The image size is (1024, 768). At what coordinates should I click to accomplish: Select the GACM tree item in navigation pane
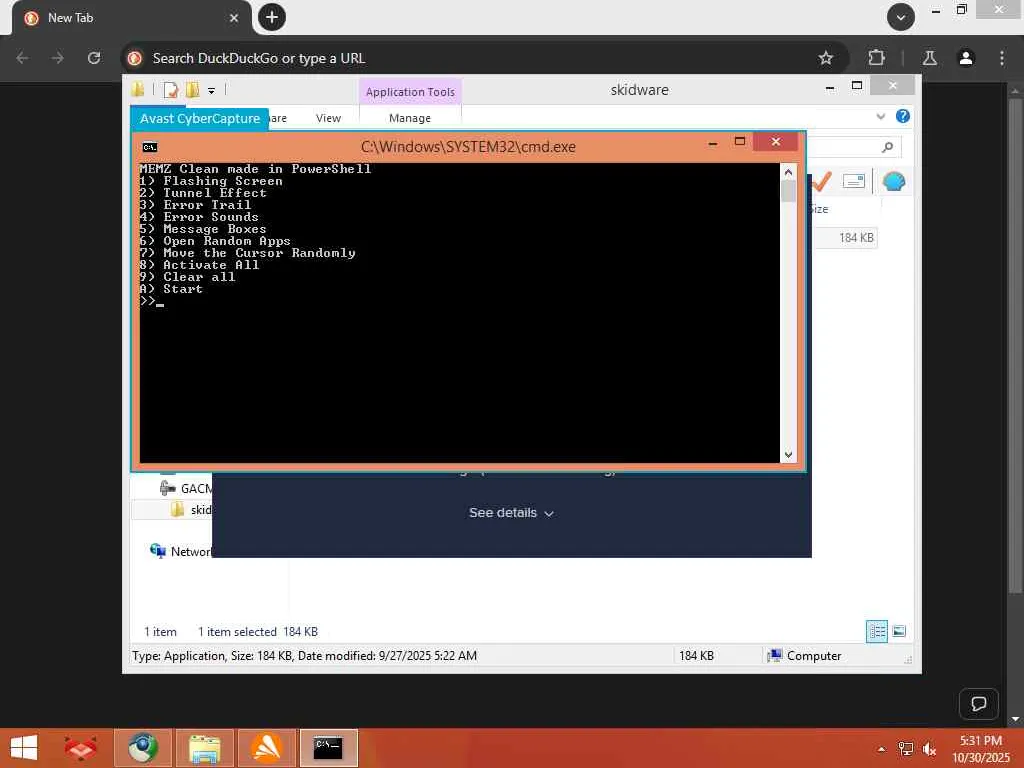coord(187,488)
